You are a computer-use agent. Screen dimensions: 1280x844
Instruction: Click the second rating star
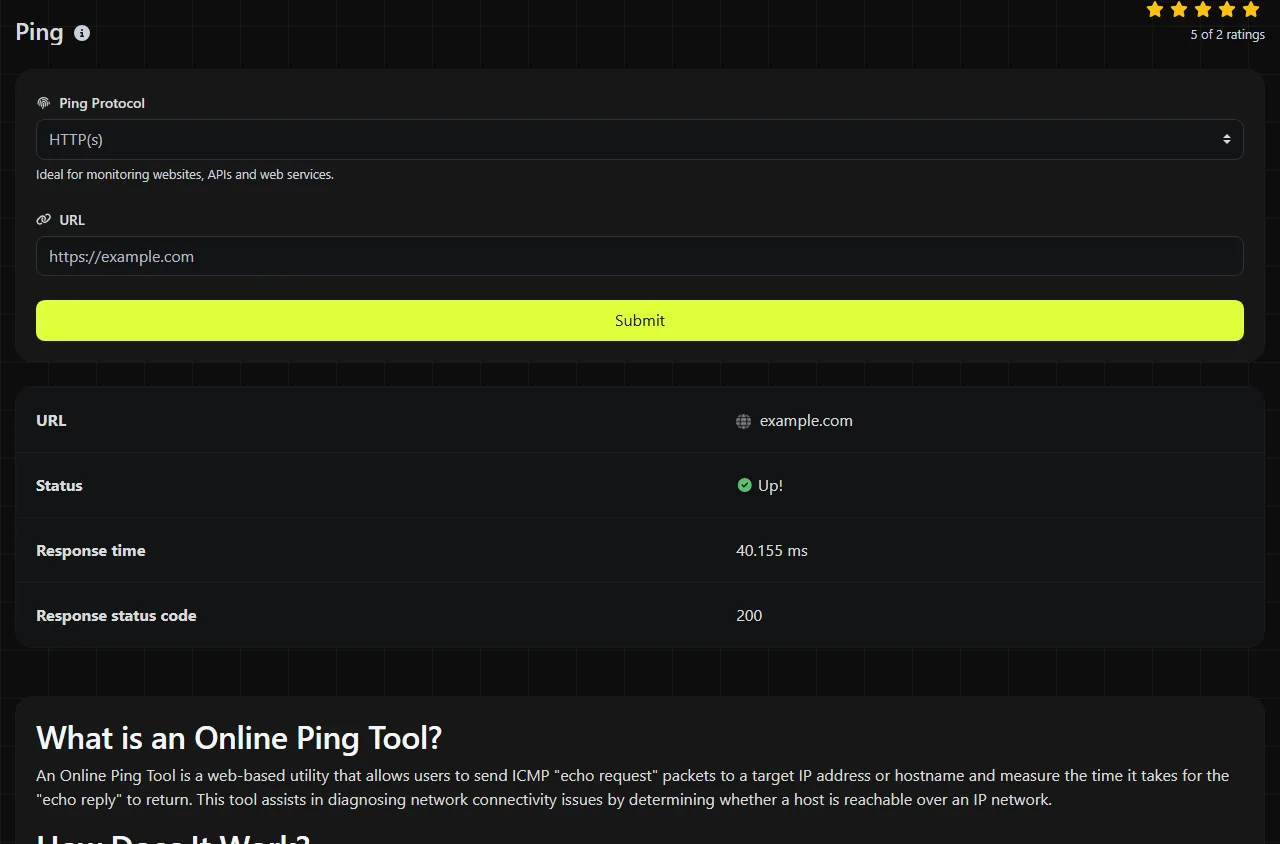click(1179, 10)
